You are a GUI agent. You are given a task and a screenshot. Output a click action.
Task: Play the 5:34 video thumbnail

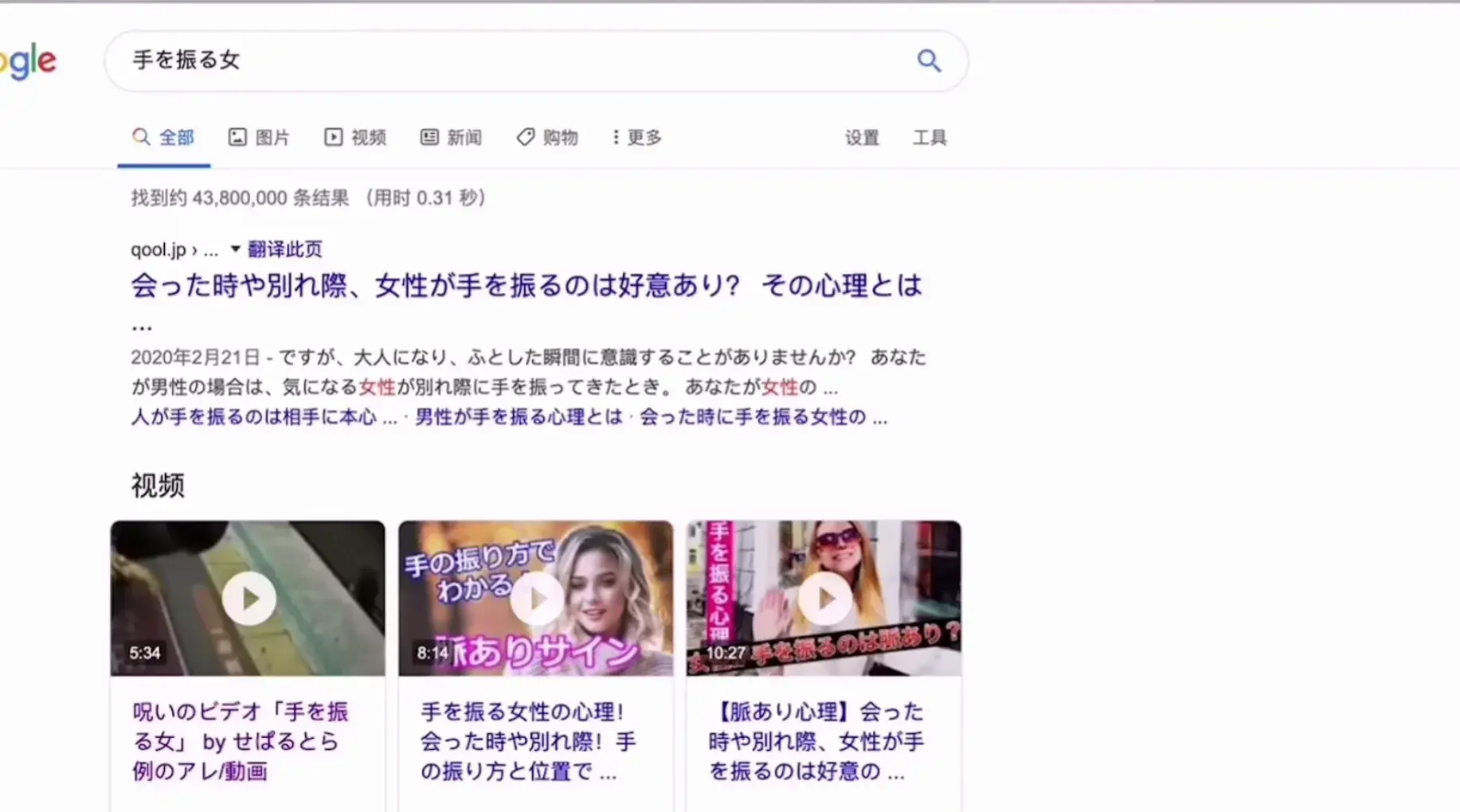[248, 598]
